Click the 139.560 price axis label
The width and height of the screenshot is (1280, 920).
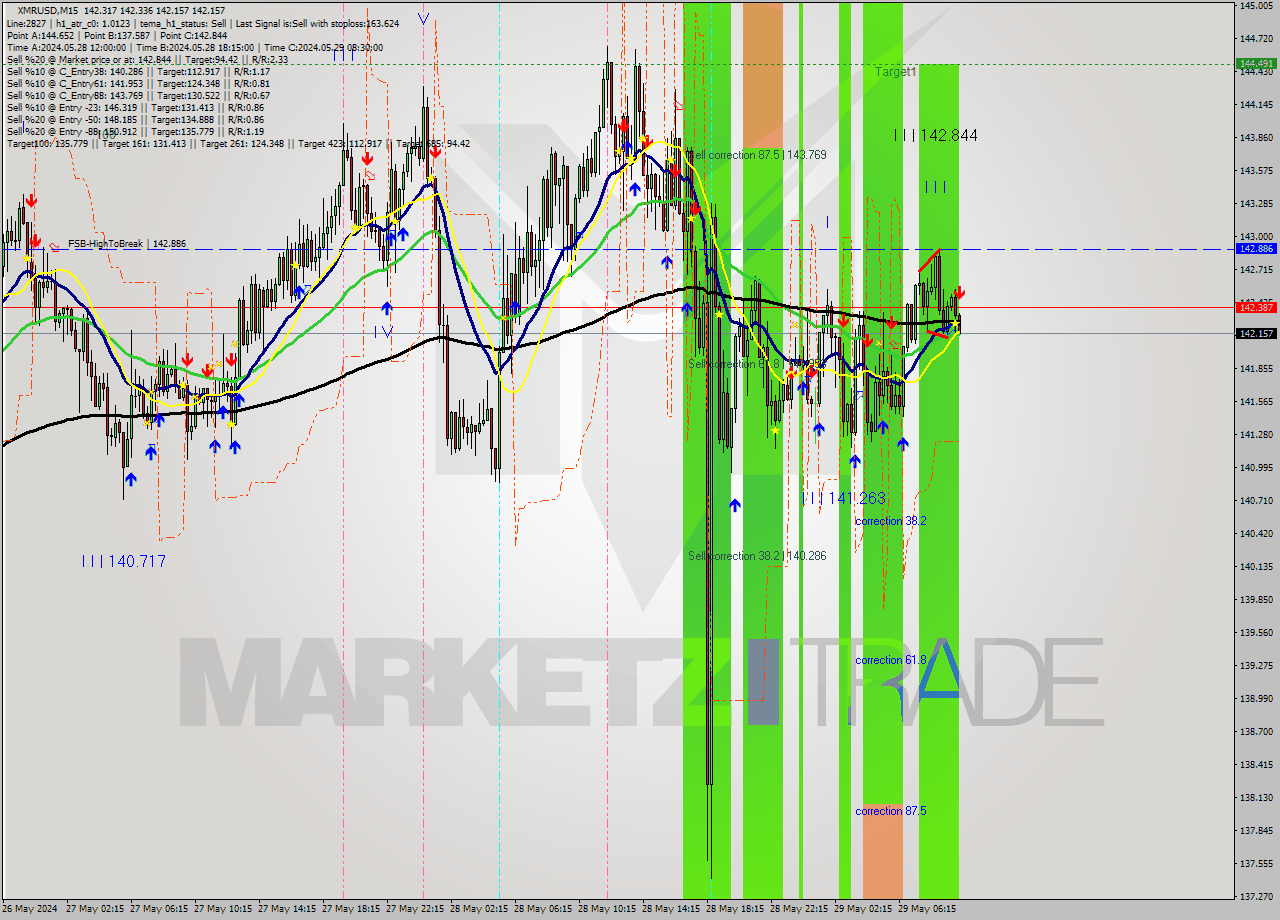1255,633
